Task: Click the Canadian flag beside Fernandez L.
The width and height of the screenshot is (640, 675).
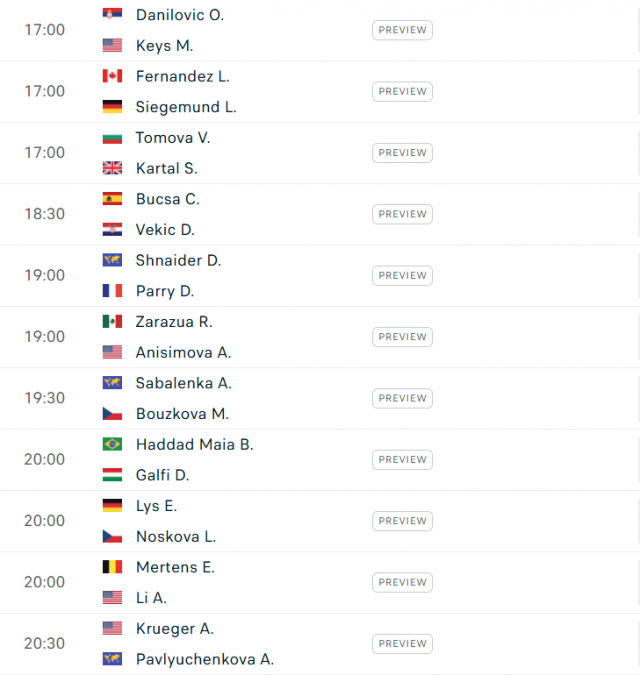Action: click(x=112, y=76)
